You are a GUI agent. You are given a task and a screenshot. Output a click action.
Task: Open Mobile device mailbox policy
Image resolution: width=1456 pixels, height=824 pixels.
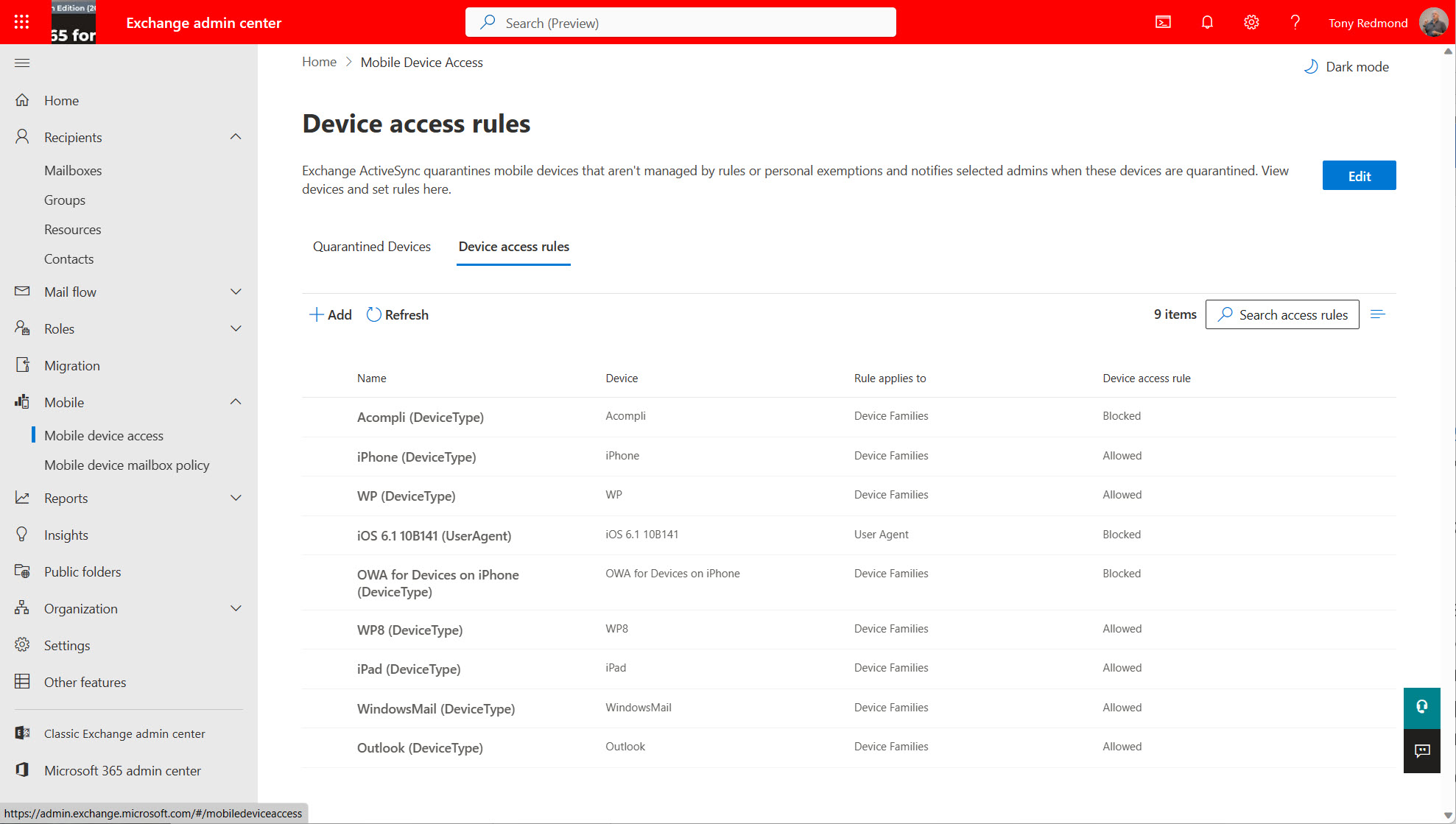click(127, 465)
